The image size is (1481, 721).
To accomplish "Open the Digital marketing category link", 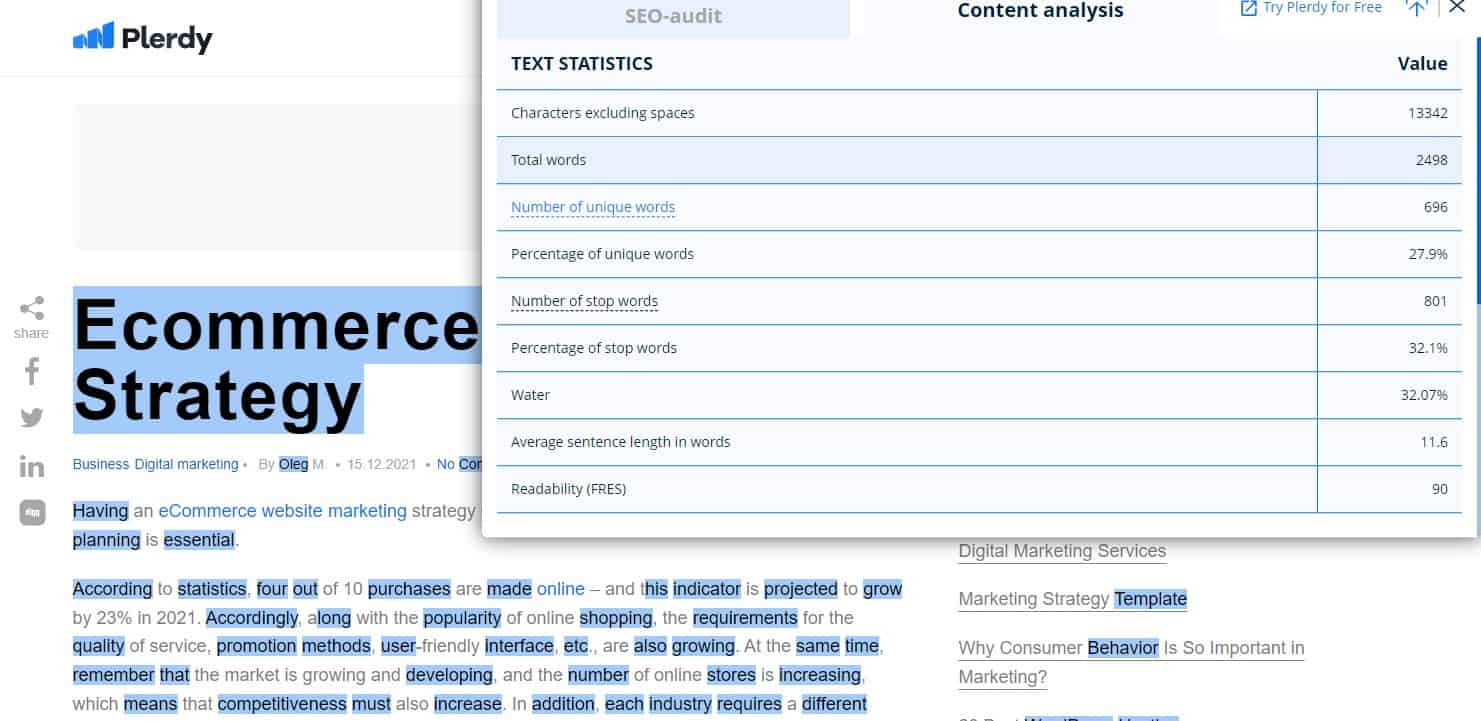I will click(x=186, y=464).
